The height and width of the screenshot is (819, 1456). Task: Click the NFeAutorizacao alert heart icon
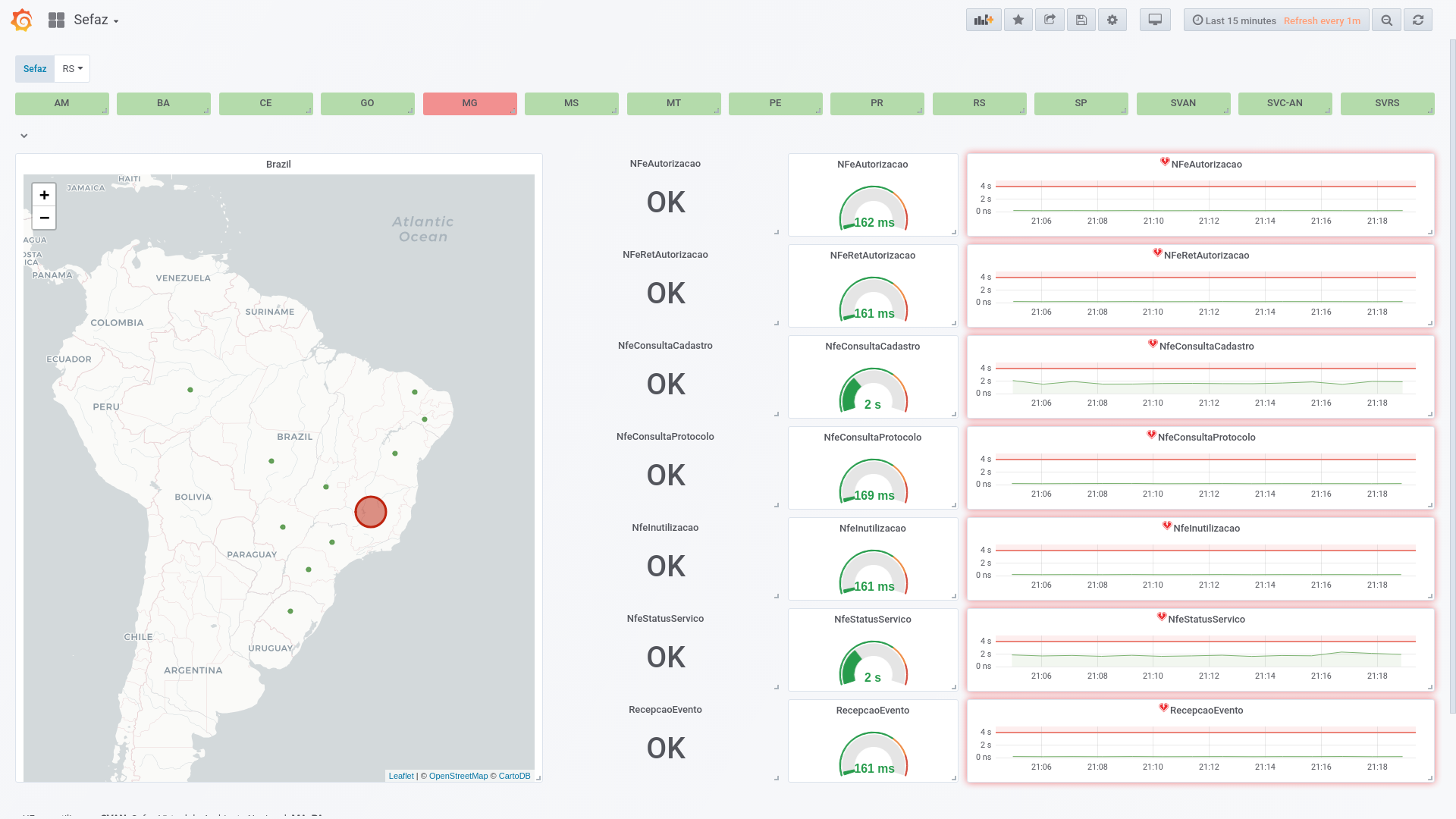(1165, 162)
